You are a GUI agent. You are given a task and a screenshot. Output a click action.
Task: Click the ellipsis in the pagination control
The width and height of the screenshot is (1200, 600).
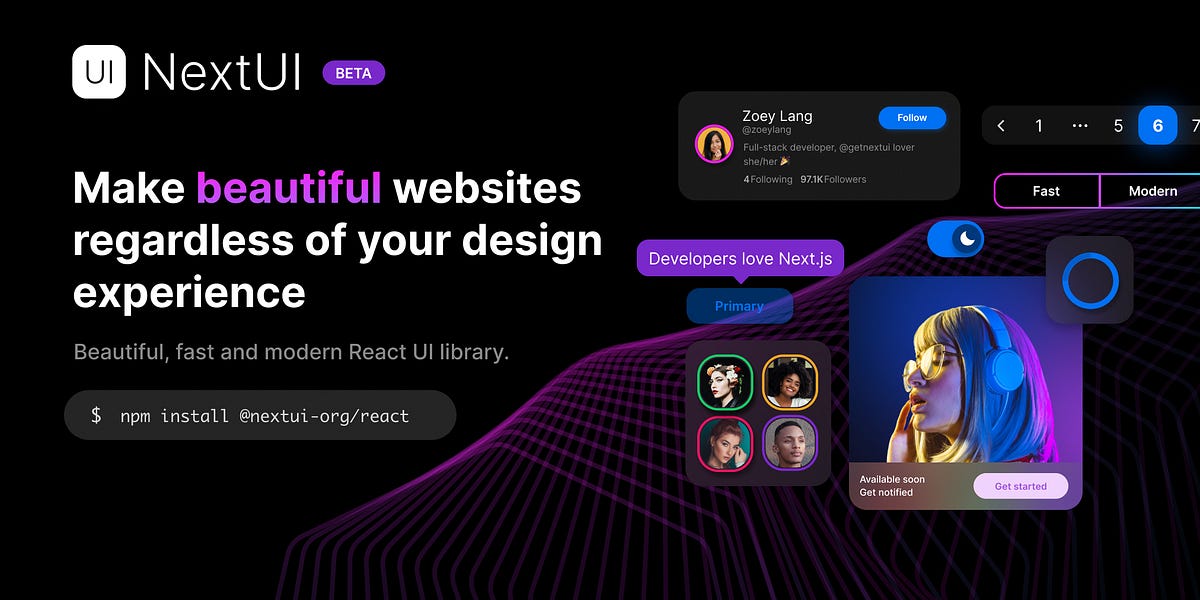(x=1079, y=125)
